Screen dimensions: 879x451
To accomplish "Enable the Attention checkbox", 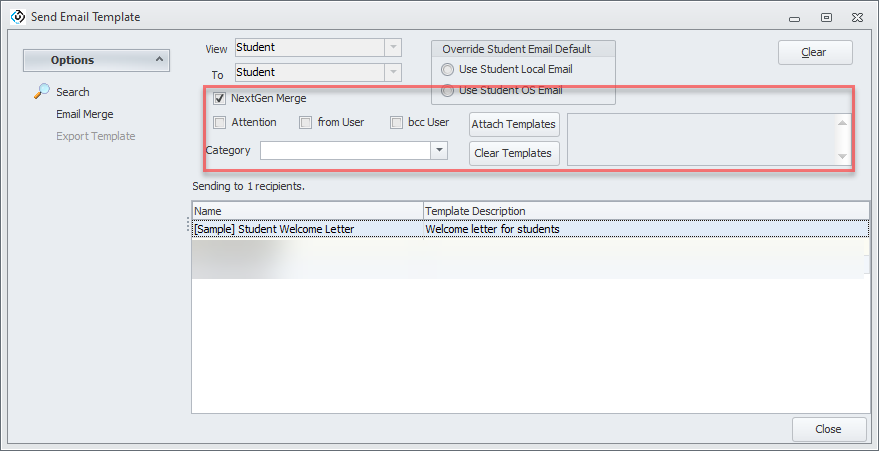I will [219, 123].
